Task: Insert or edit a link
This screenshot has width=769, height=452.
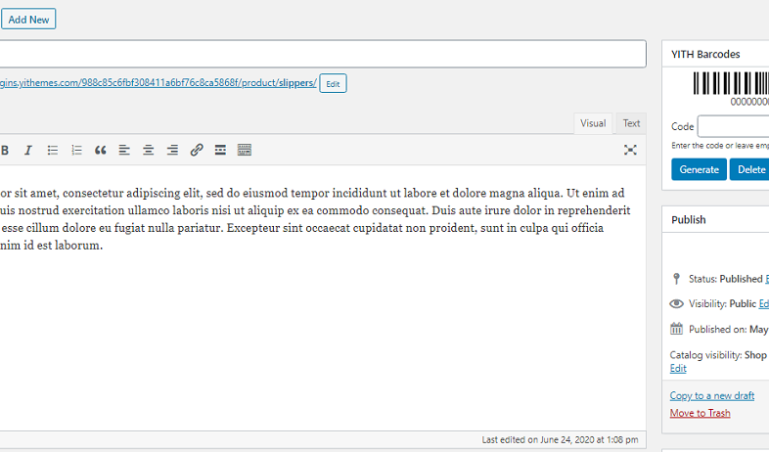Action: 196,150
